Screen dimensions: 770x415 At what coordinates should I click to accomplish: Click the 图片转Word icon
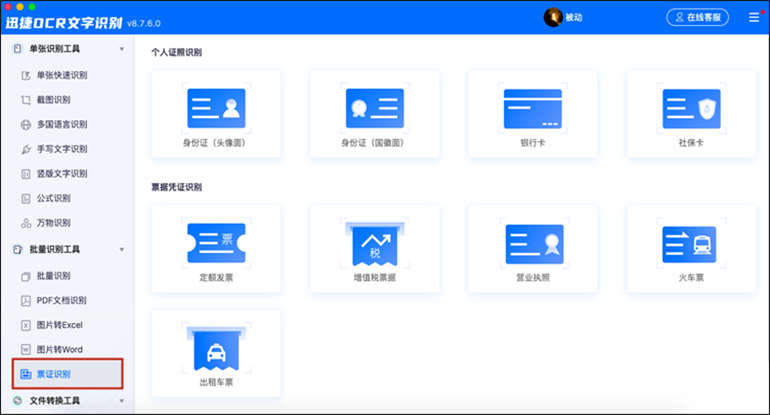(26, 350)
